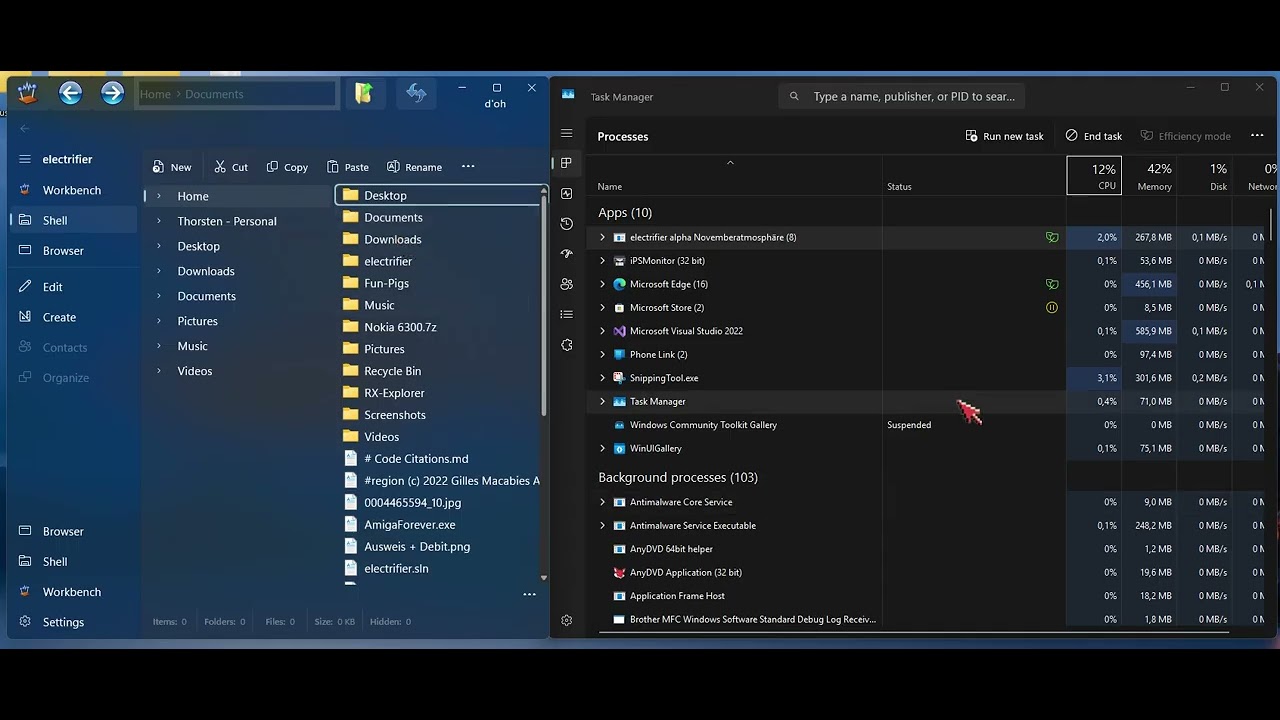This screenshot has height=720, width=1280.
Task: Click the Home > Documents address bar
Action: pyautogui.click(x=237, y=94)
